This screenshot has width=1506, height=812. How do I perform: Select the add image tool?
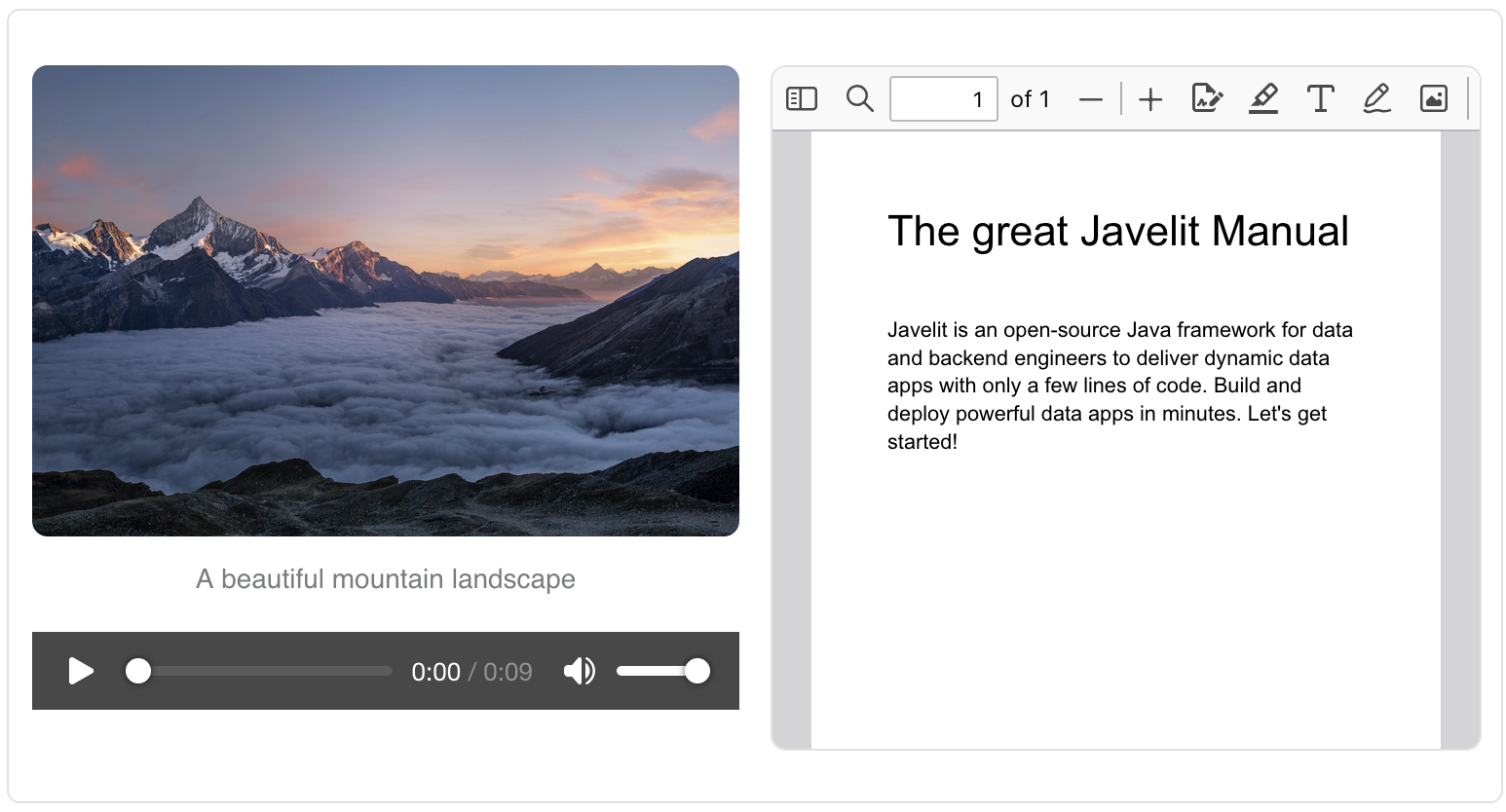tap(1433, 98)
